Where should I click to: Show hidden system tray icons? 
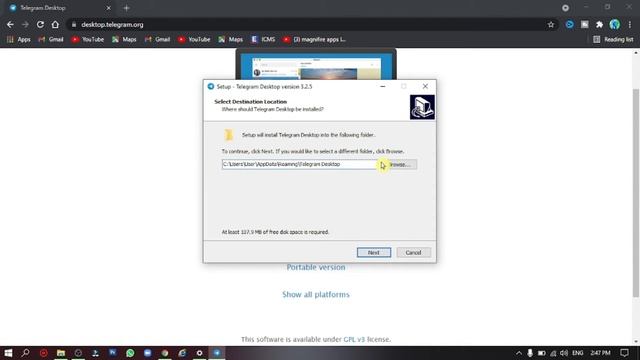518,353
